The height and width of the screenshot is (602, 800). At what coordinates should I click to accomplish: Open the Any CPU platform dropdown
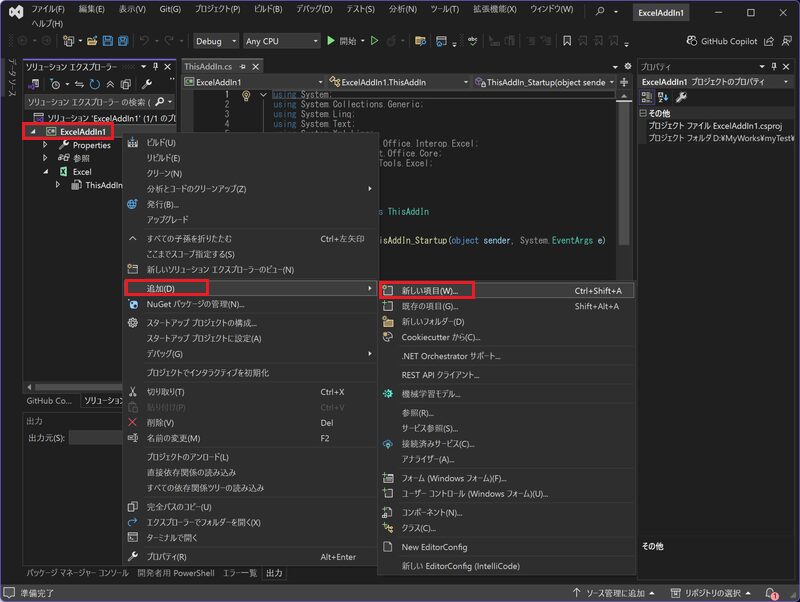(281, 41)
